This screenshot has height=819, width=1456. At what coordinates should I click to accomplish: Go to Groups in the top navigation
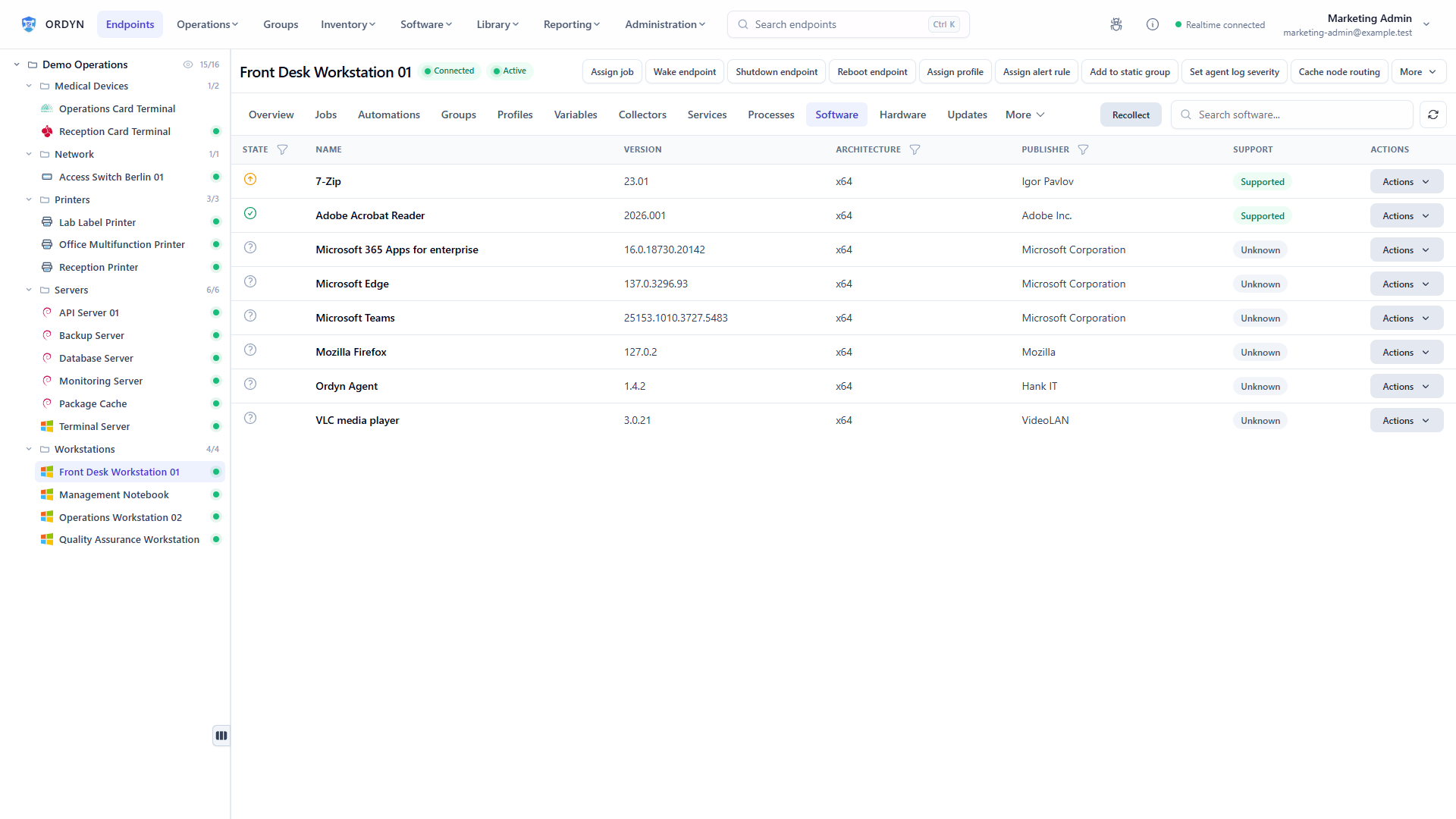281,24
